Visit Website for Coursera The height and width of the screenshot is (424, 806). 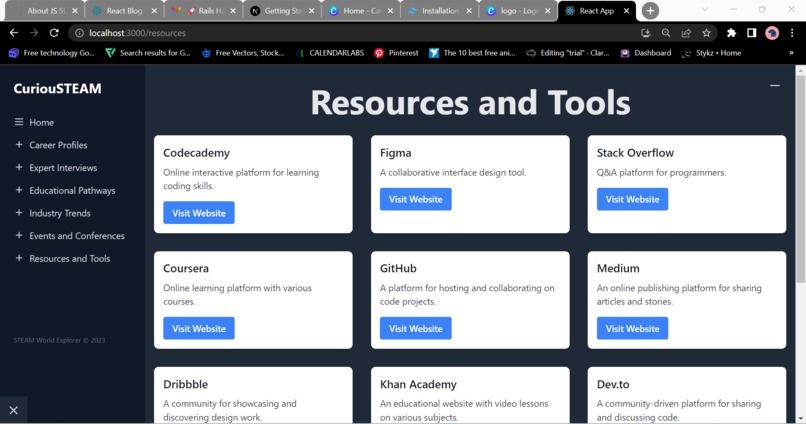coord(199,328)
